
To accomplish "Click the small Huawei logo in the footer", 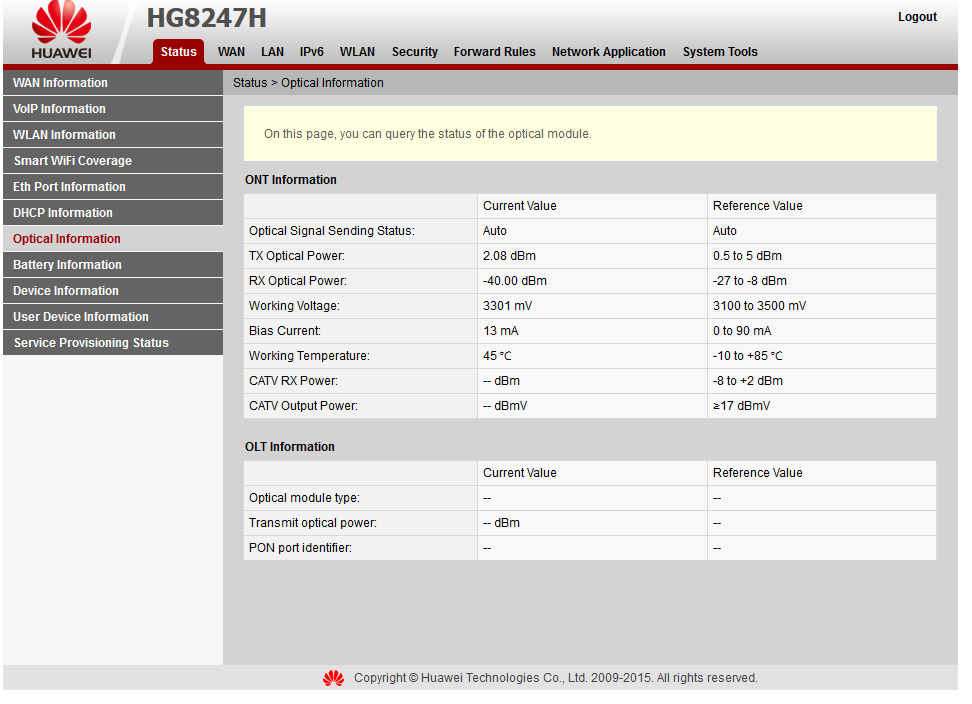I will pos(333,678).
